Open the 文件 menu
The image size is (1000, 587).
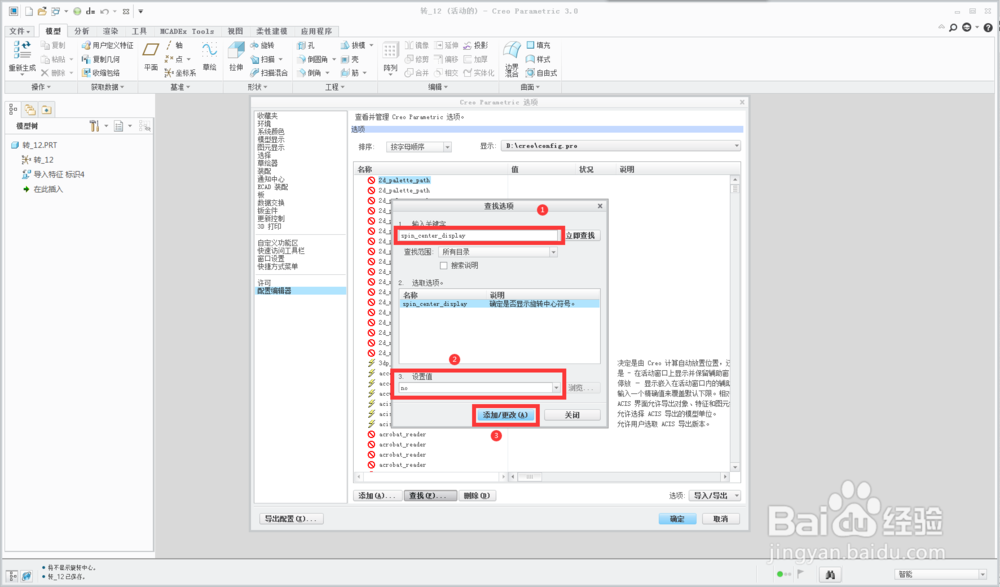click(x=20, y=31)
